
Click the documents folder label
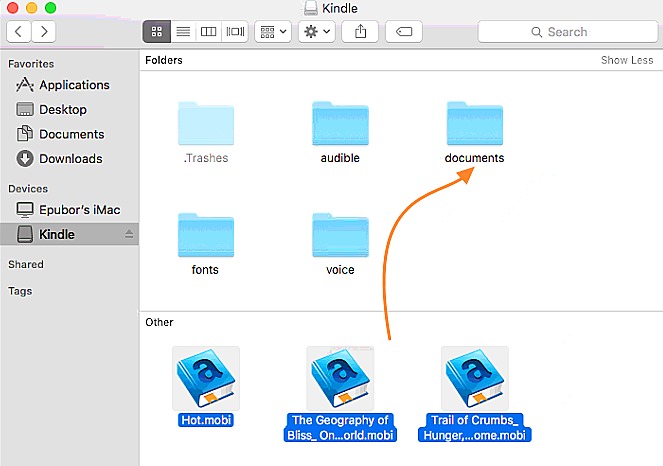pos(474,158)
